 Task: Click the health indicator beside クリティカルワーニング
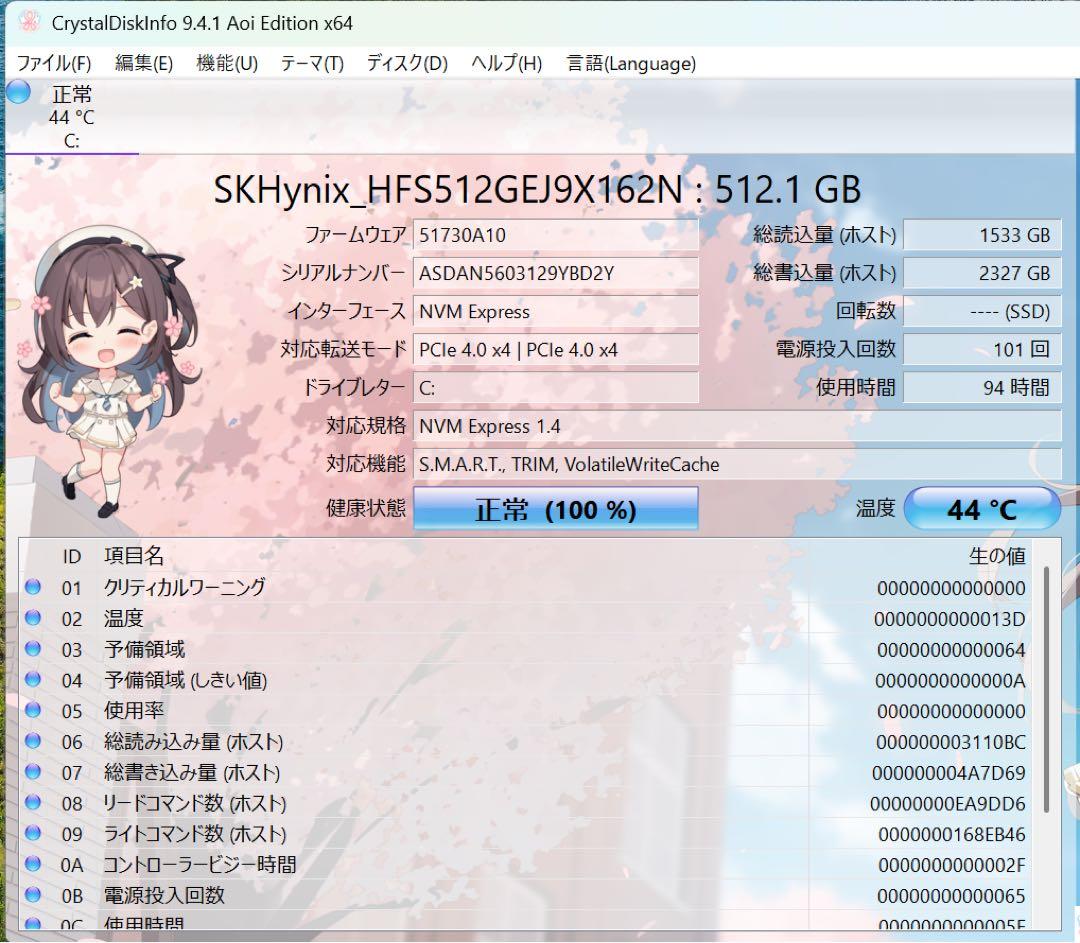32,589
